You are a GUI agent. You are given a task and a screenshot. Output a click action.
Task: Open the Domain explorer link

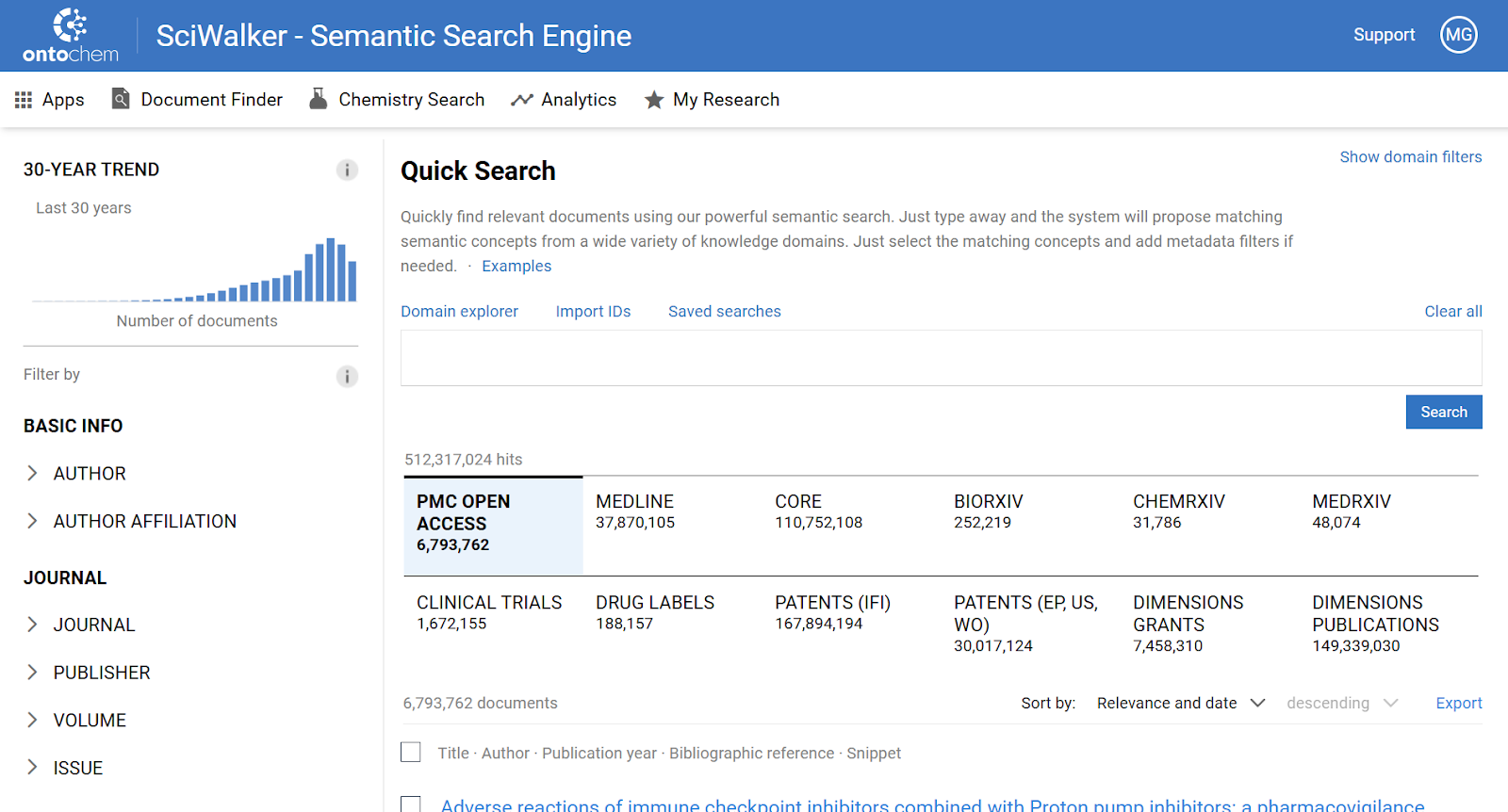pos(459,311)
